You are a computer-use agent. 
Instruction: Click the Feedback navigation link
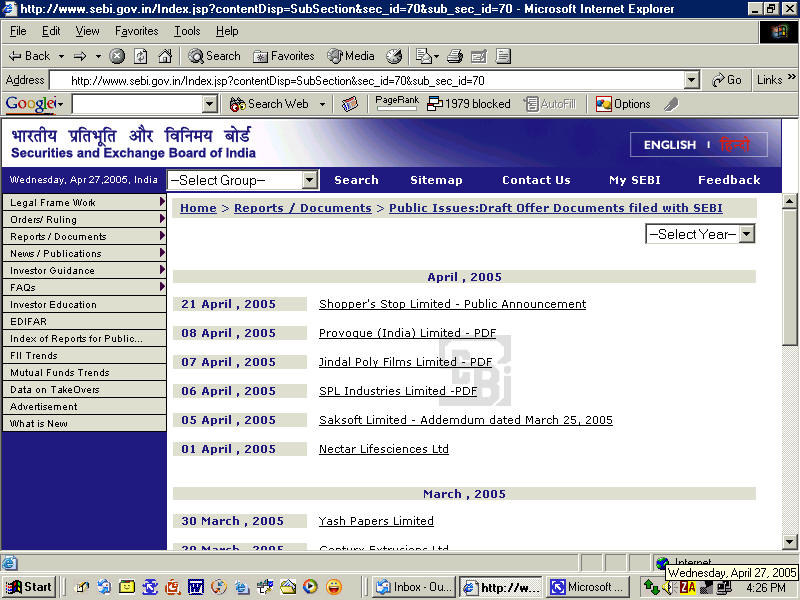(x=729, y=180)
